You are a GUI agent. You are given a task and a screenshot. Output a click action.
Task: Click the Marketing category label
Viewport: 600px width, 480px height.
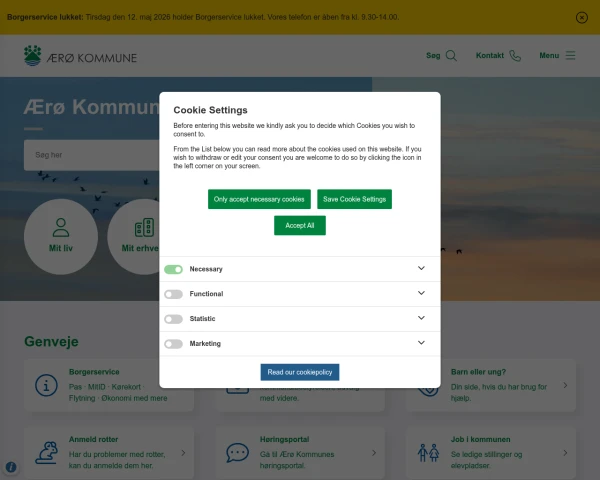point(205,344)
